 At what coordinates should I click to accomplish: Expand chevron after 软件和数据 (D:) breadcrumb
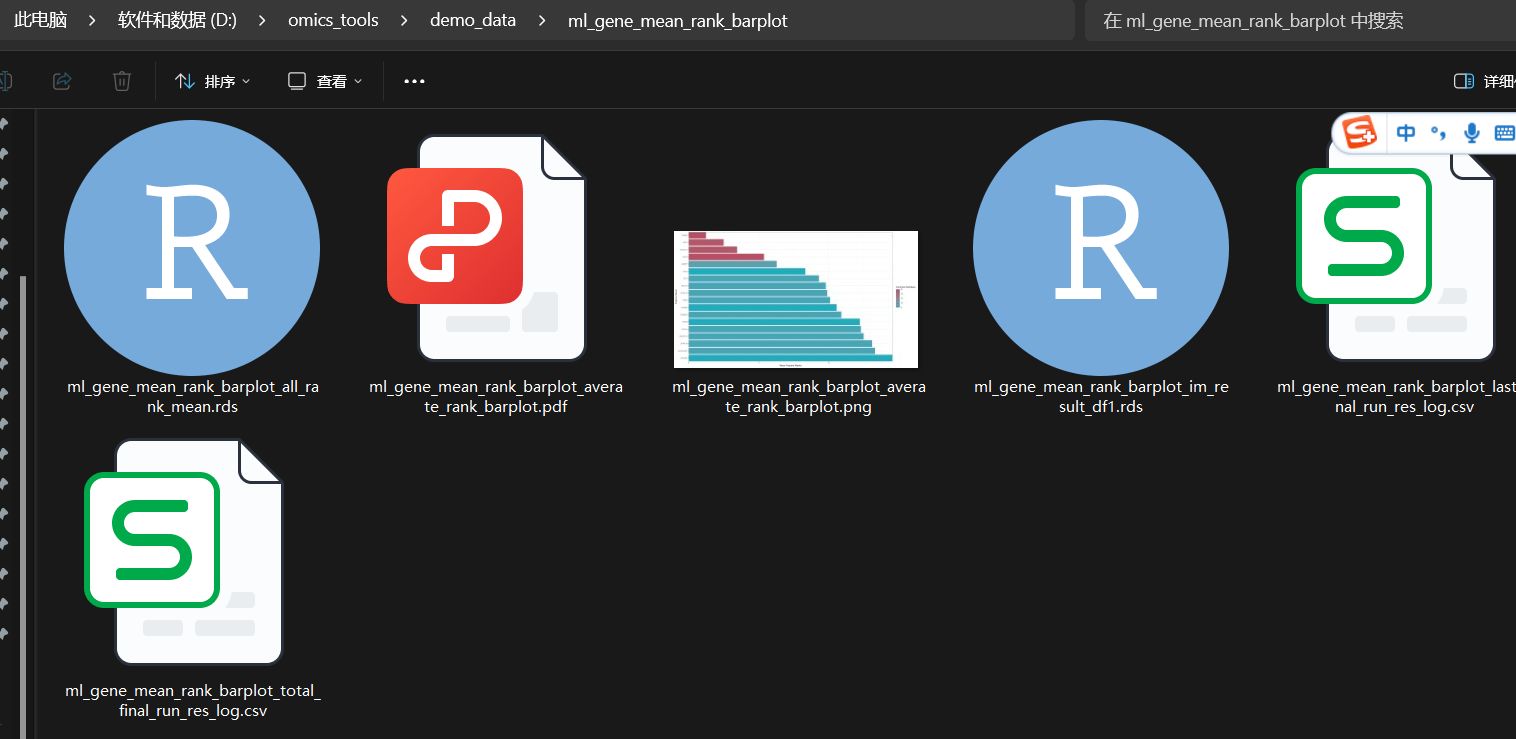263,20
